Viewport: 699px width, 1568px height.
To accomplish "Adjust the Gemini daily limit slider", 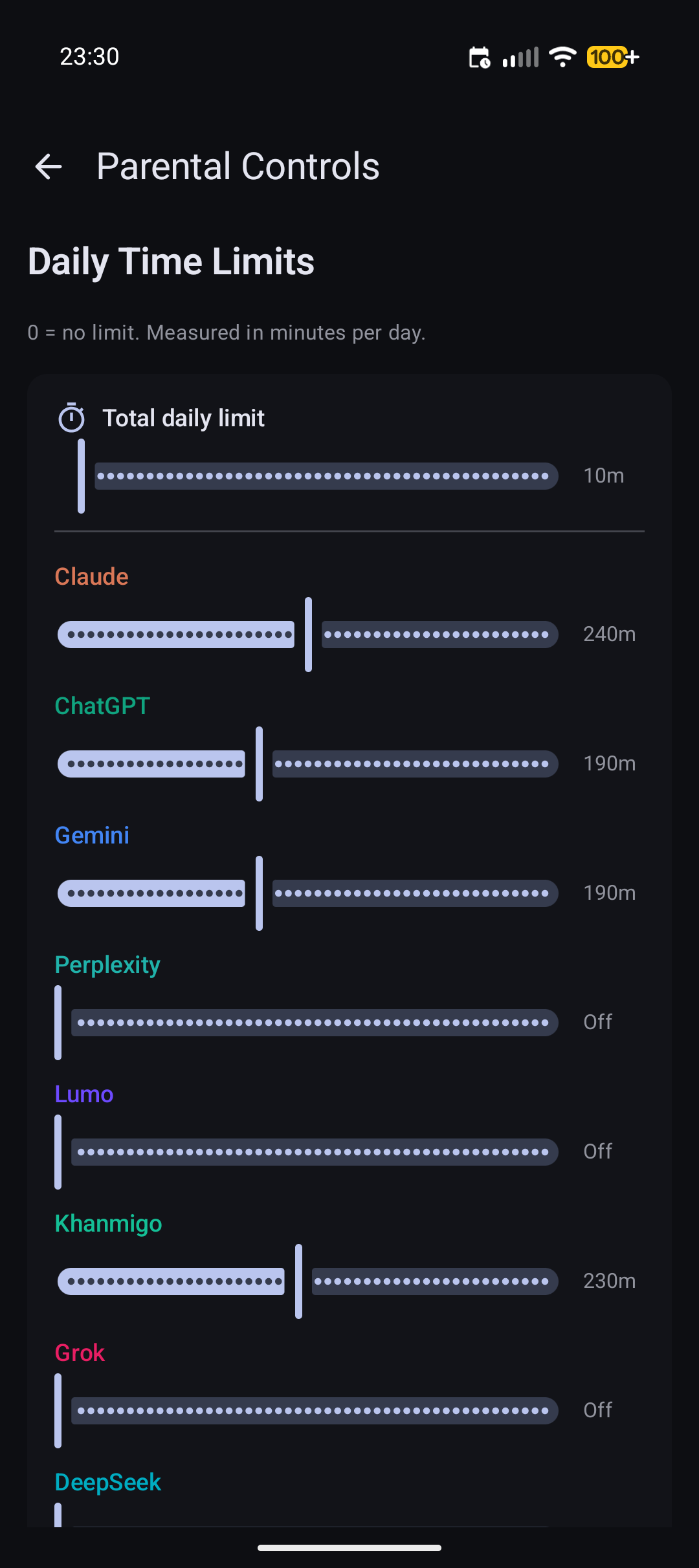I will click(260, 893).
